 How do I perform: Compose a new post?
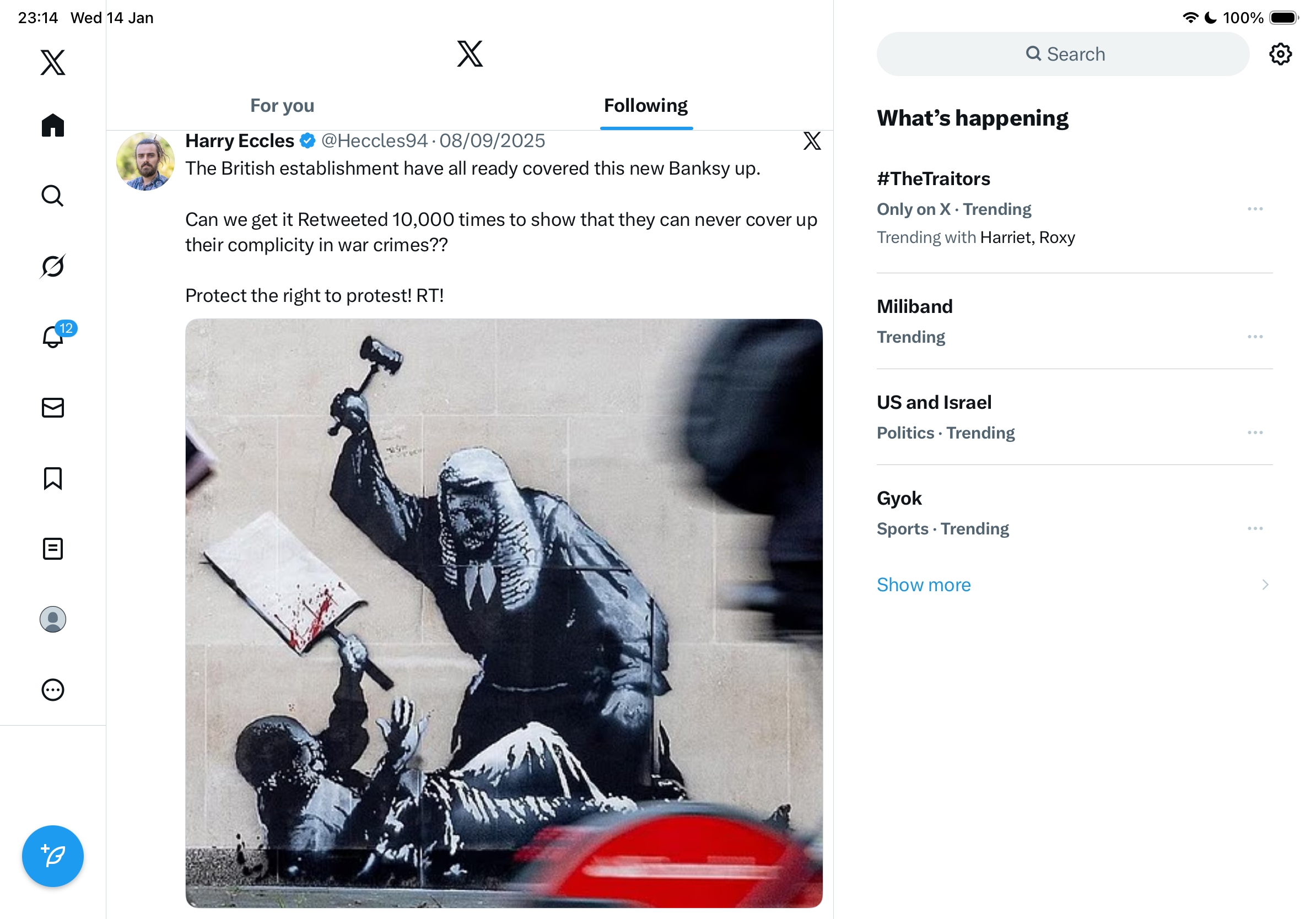(x=53, y=856)
